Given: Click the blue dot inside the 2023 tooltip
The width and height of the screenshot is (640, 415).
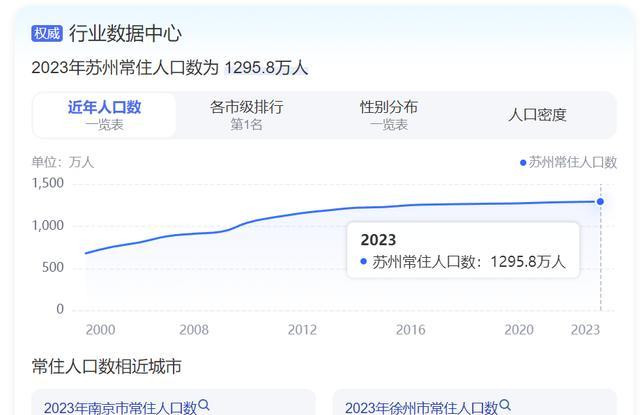Looking at the screenshot, I should tap(363, 262).
